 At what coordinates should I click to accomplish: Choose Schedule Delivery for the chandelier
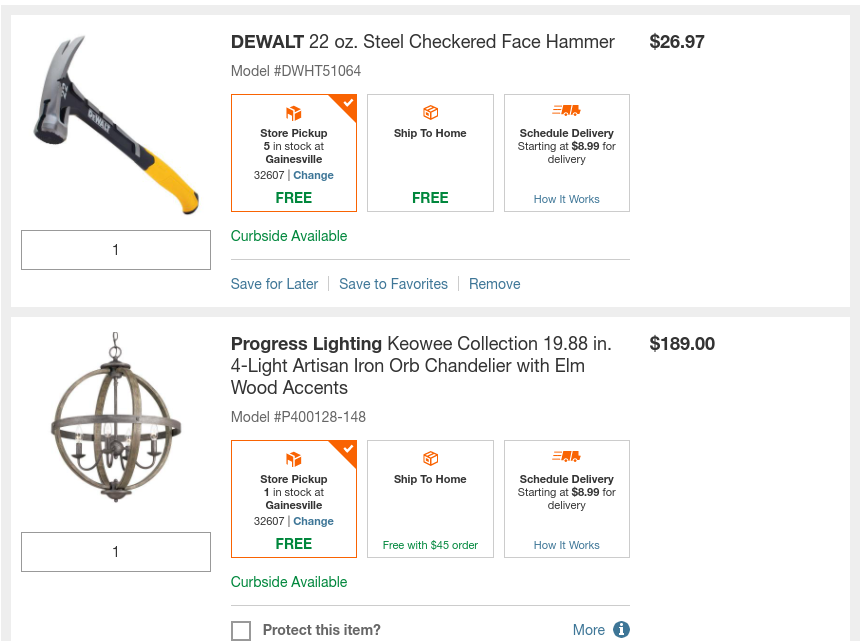pos(566,499)
